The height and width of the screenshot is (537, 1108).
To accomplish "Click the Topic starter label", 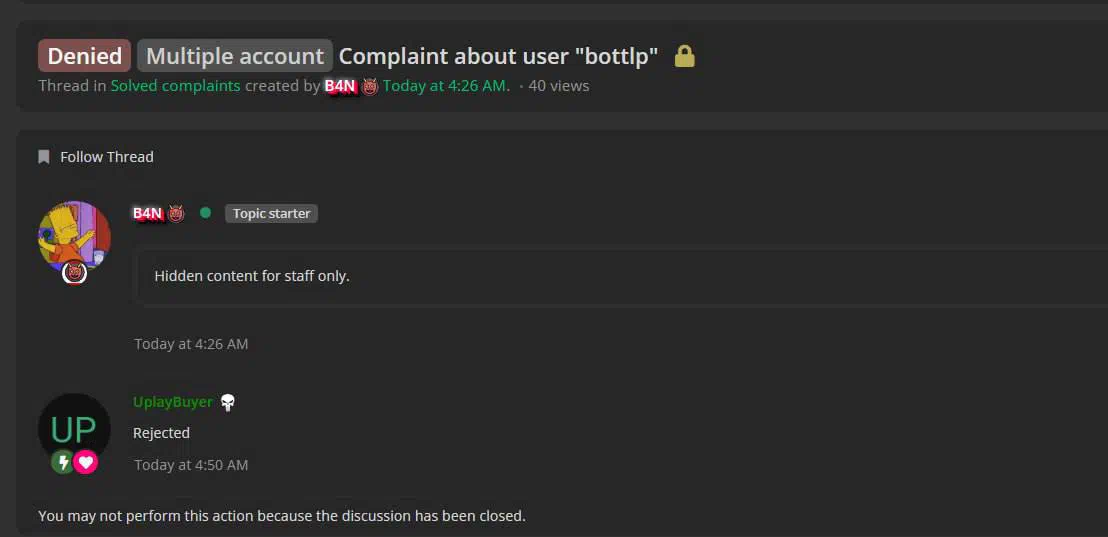I will [271, 213].
